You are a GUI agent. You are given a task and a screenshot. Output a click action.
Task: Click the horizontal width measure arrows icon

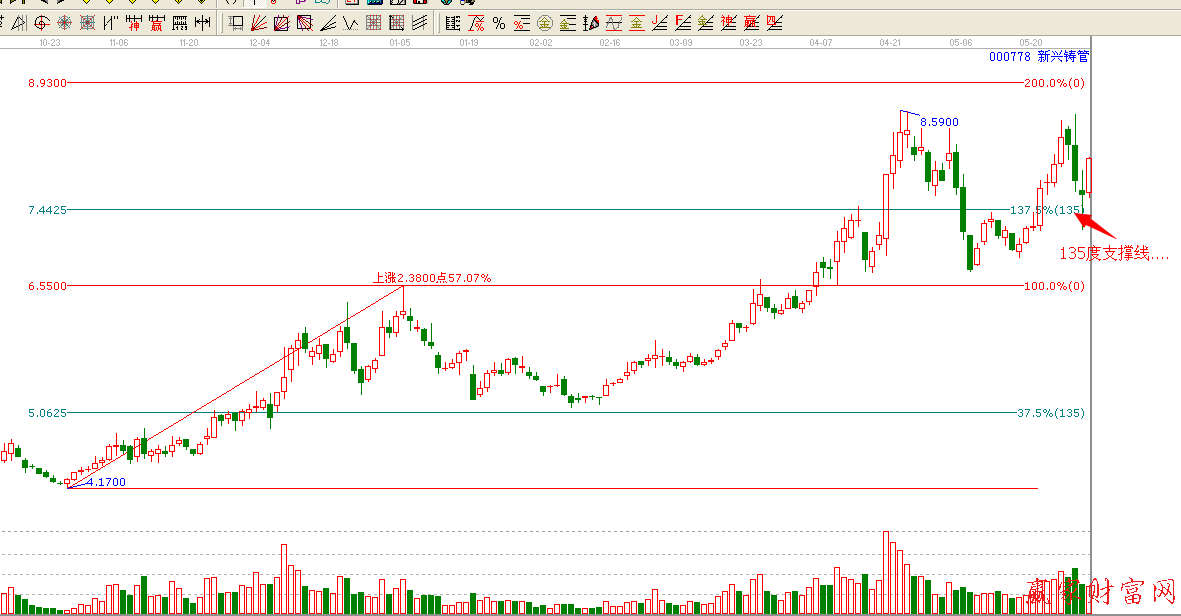[202, 23]
